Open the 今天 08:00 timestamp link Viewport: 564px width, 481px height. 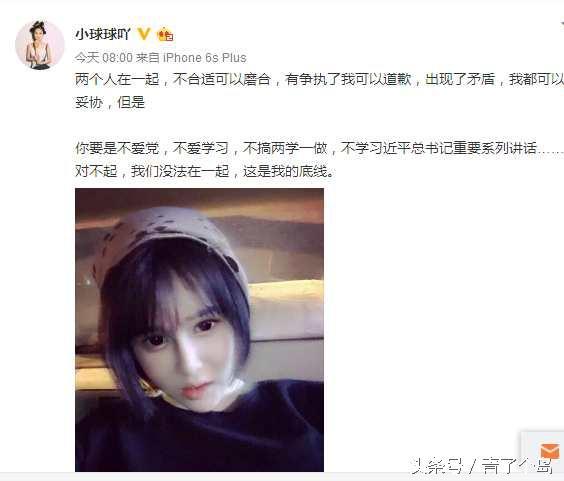click(x=104, y=58)
